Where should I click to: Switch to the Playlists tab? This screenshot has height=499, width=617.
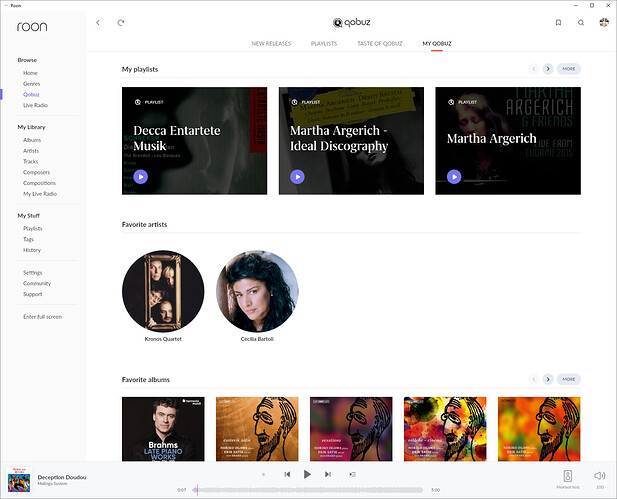click(324, 44)
